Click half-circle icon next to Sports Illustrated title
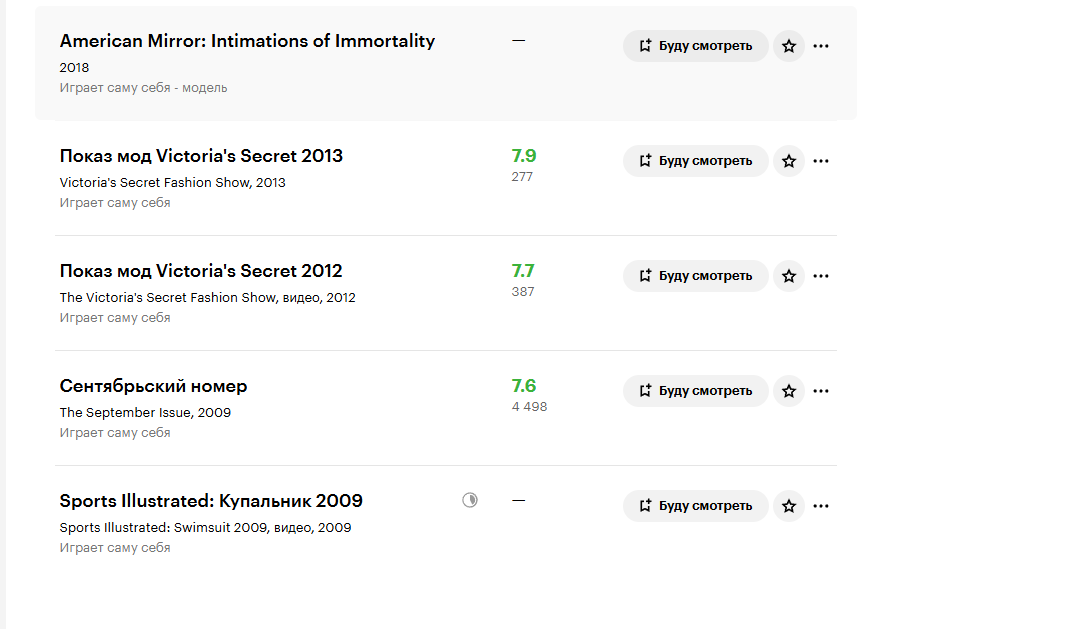This screenshot has width=1089, height=629. point(470,500)
